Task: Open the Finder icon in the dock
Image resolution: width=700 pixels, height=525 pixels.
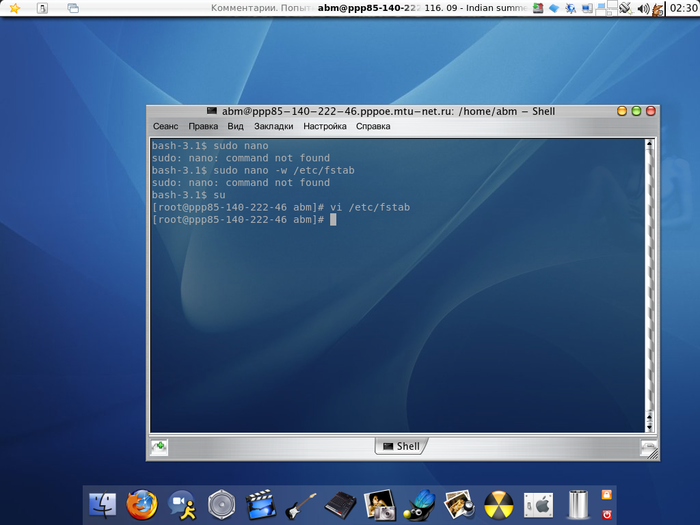Action: point(102,504)
